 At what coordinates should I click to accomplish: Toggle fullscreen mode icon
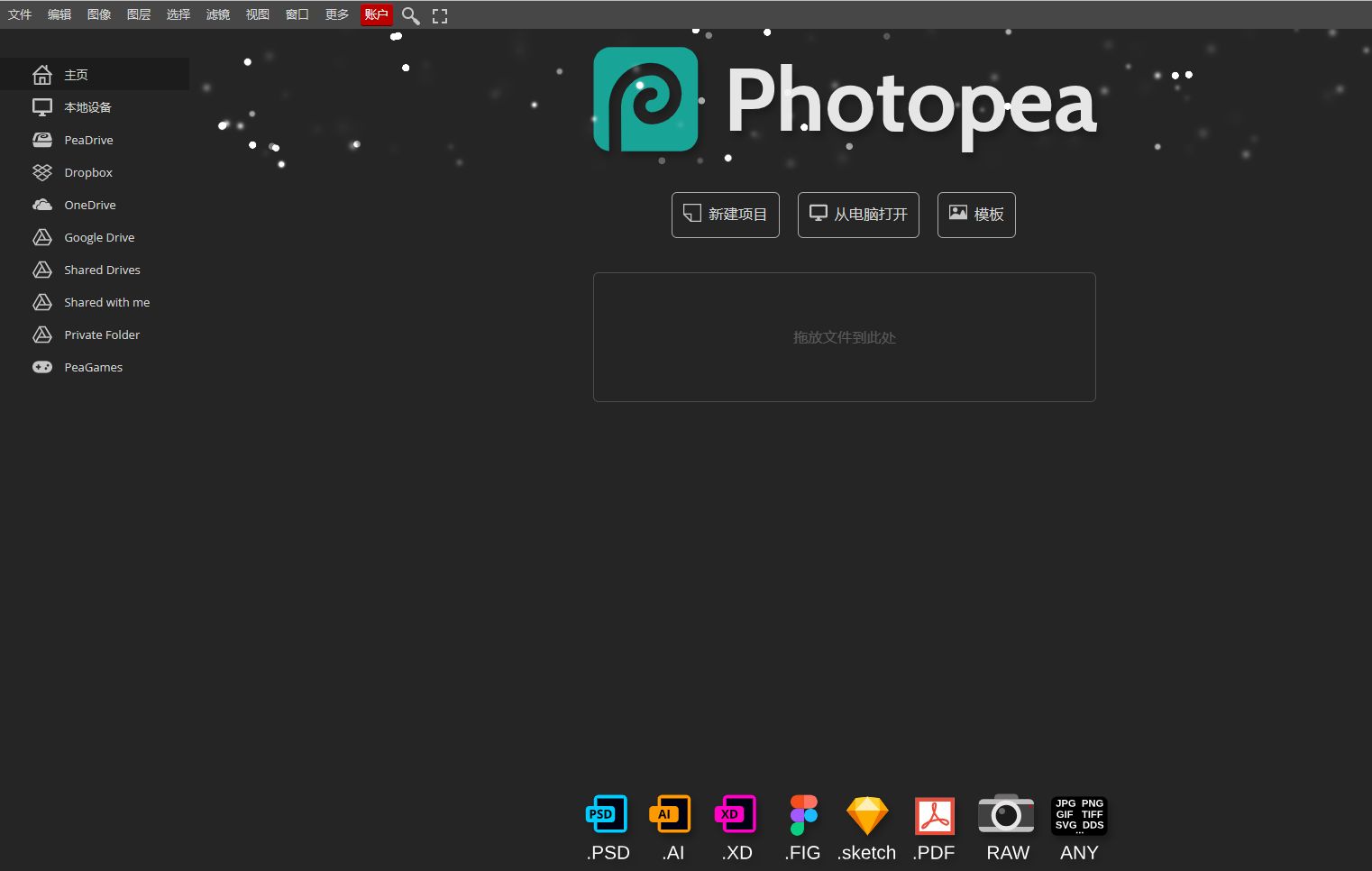tap(440, 15)
